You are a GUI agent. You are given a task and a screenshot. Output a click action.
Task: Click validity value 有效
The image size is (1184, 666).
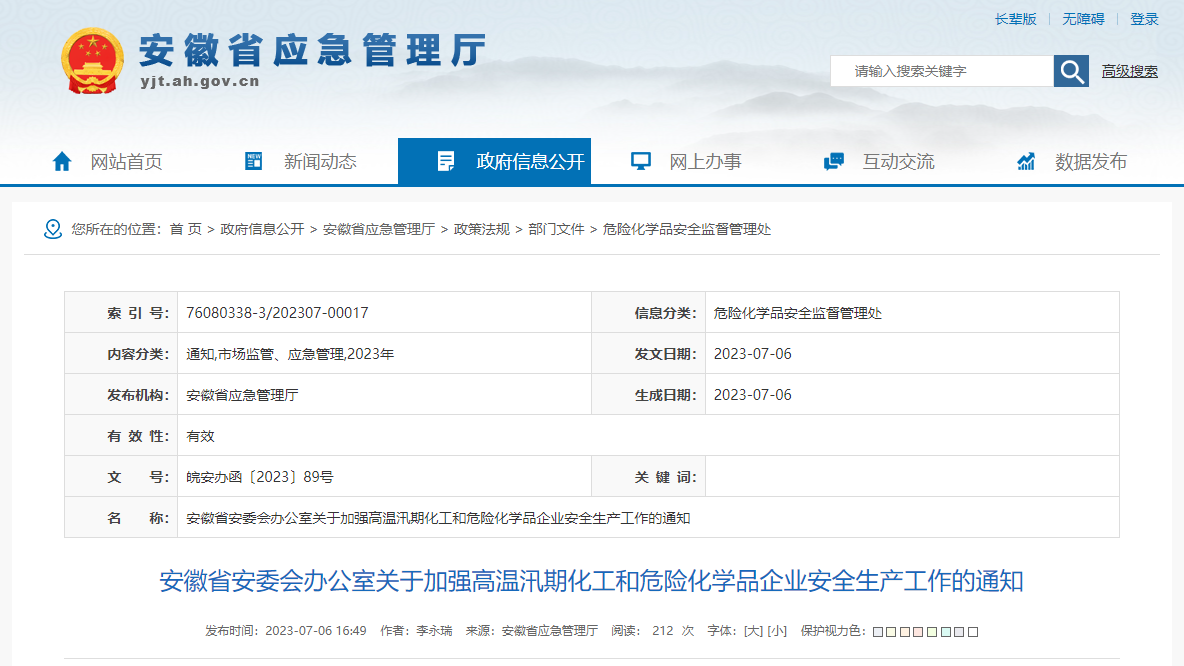[x=200, y=436]
